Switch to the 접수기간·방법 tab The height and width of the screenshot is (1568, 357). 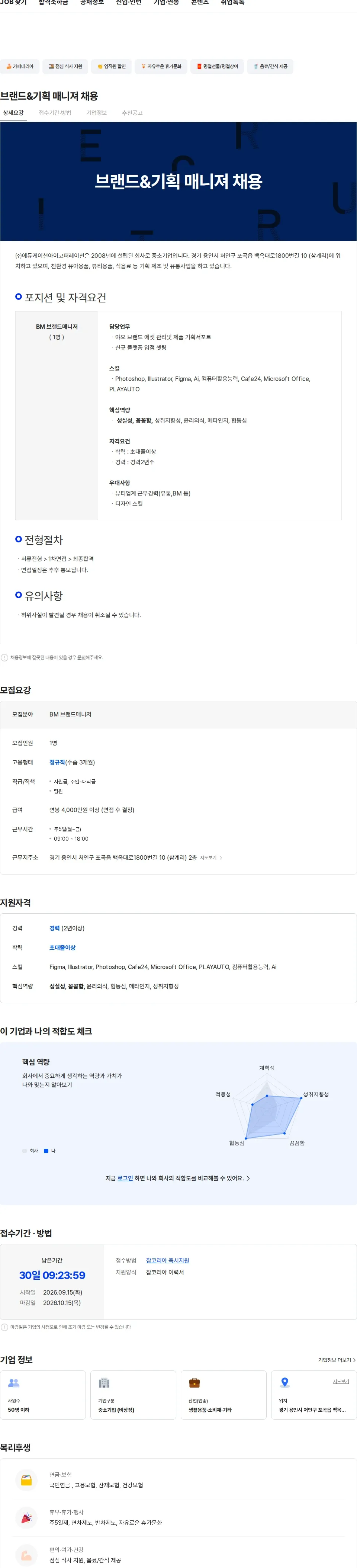pos(55,113)
